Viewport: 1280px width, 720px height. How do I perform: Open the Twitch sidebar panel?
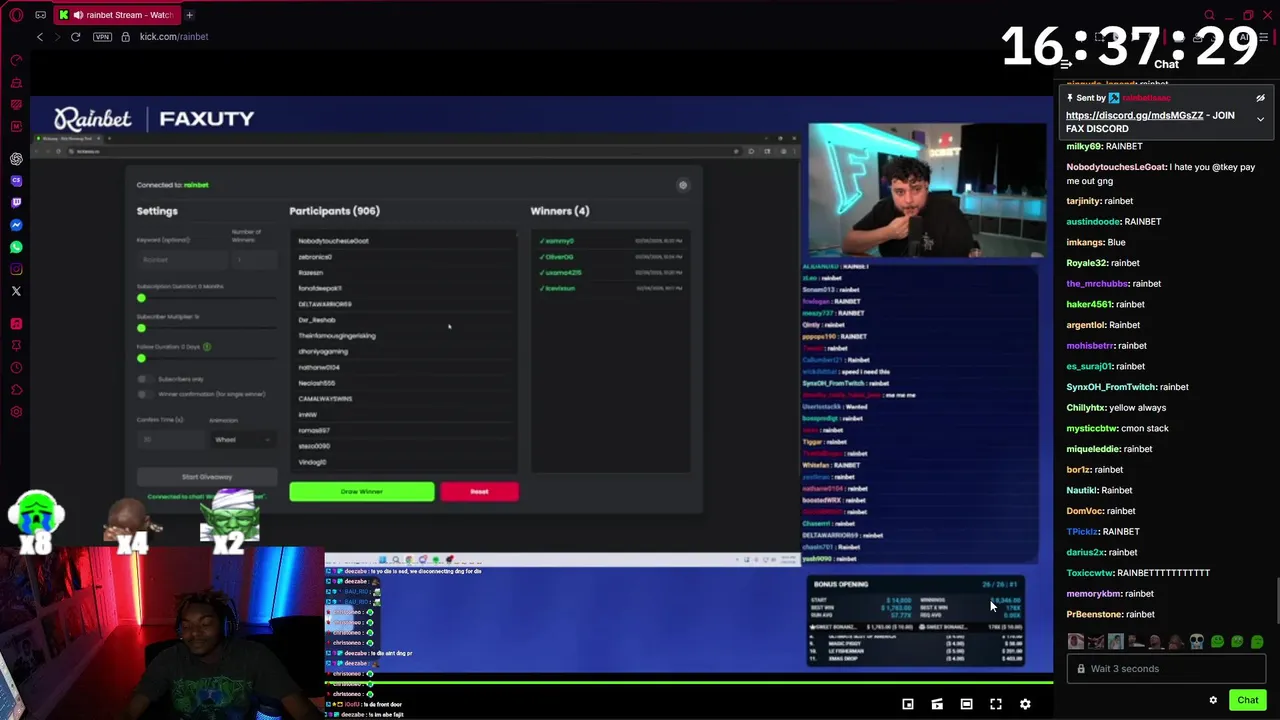point(16,203)
